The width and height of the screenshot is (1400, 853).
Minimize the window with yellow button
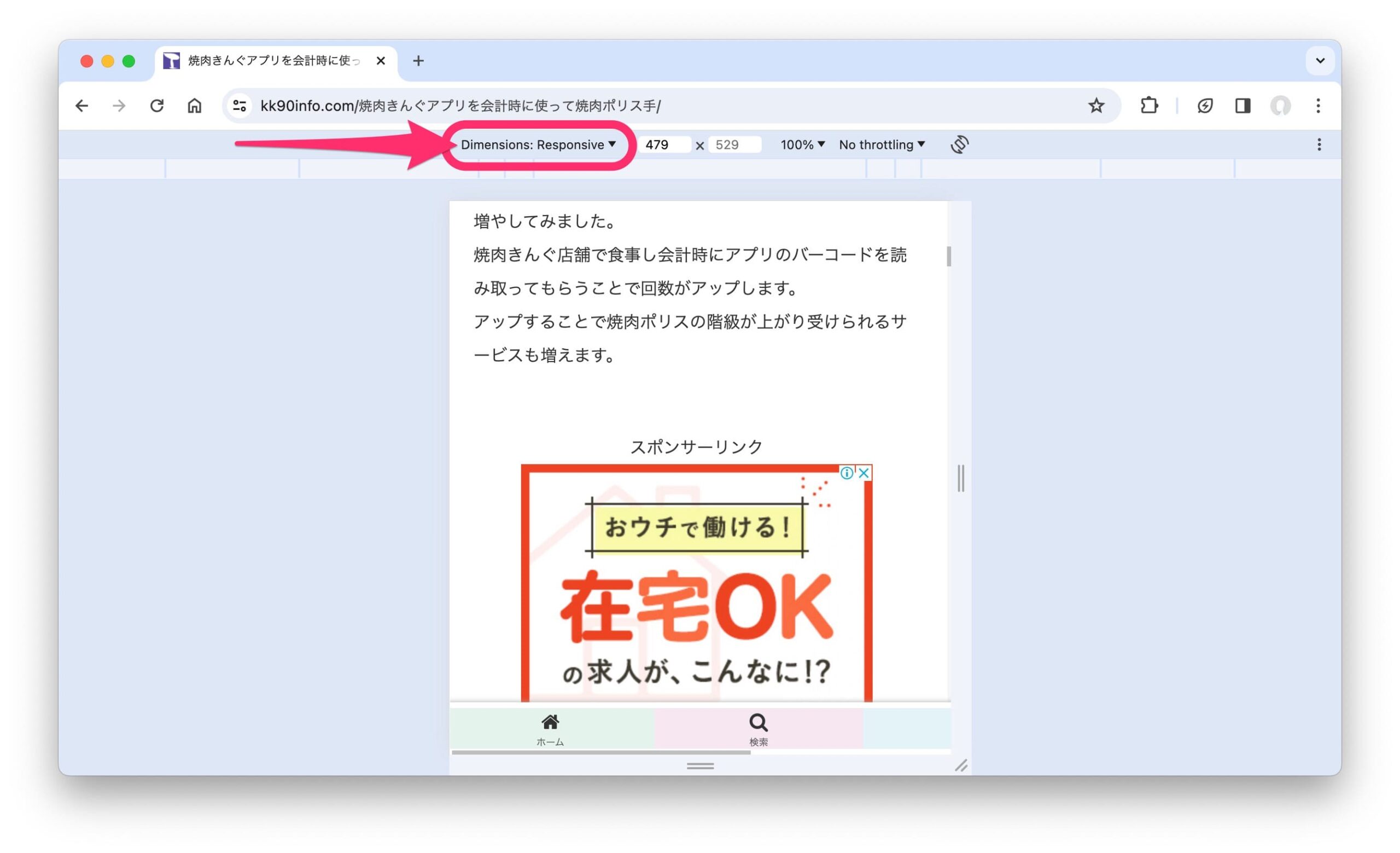point(108,61)
